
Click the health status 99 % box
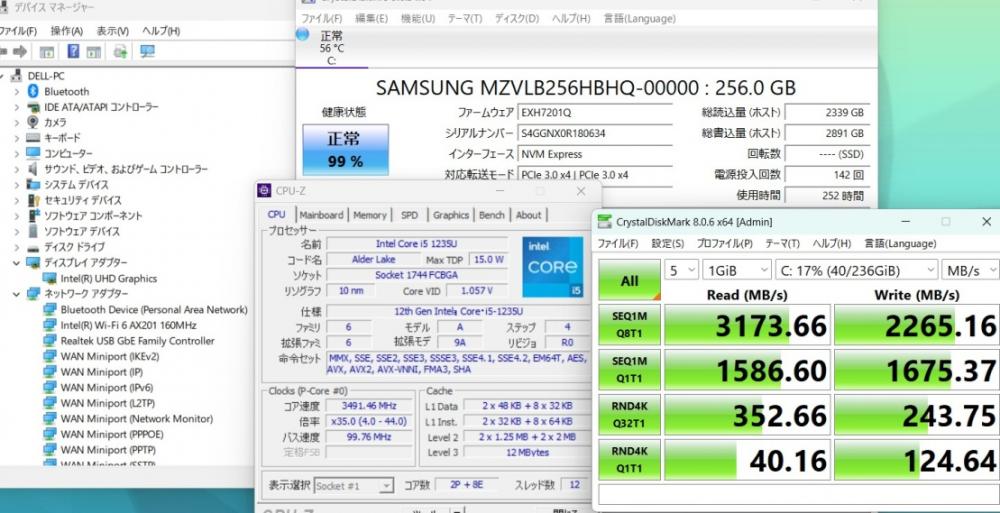(x=345, y=150)
